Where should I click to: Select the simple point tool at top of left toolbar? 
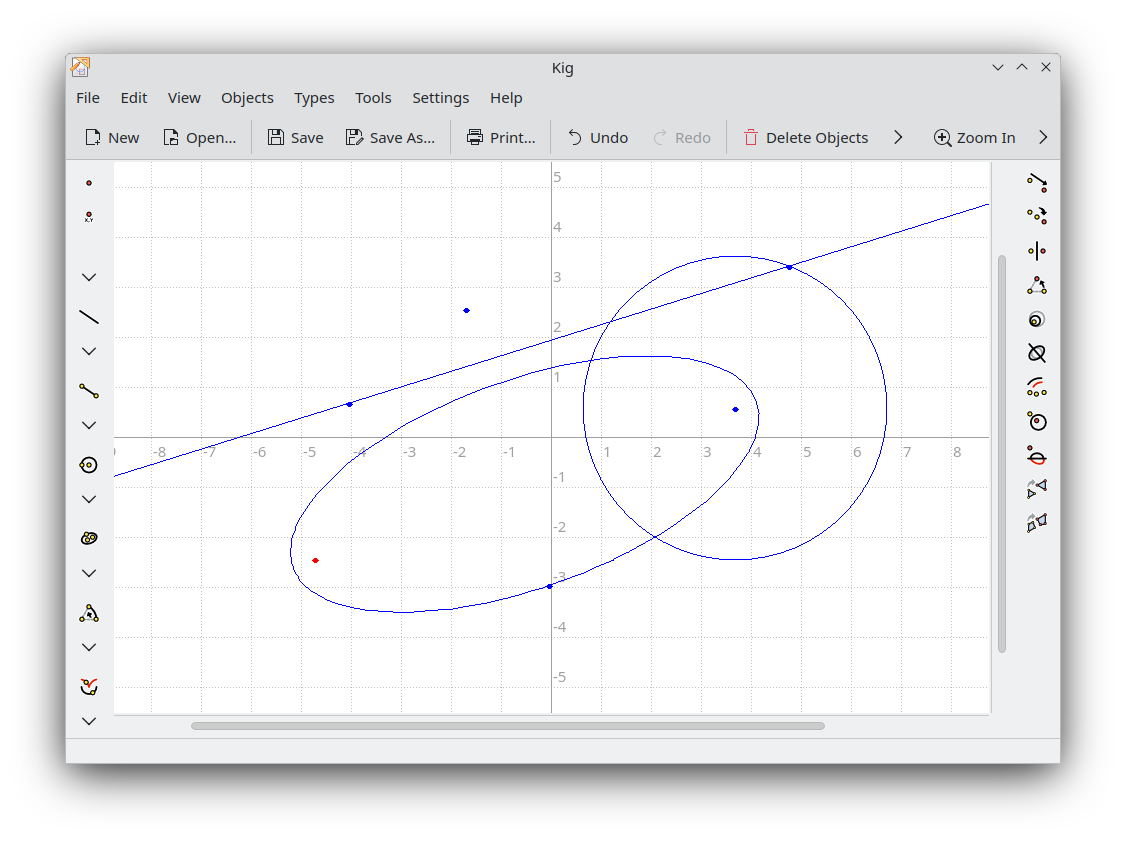pos(89,183)
